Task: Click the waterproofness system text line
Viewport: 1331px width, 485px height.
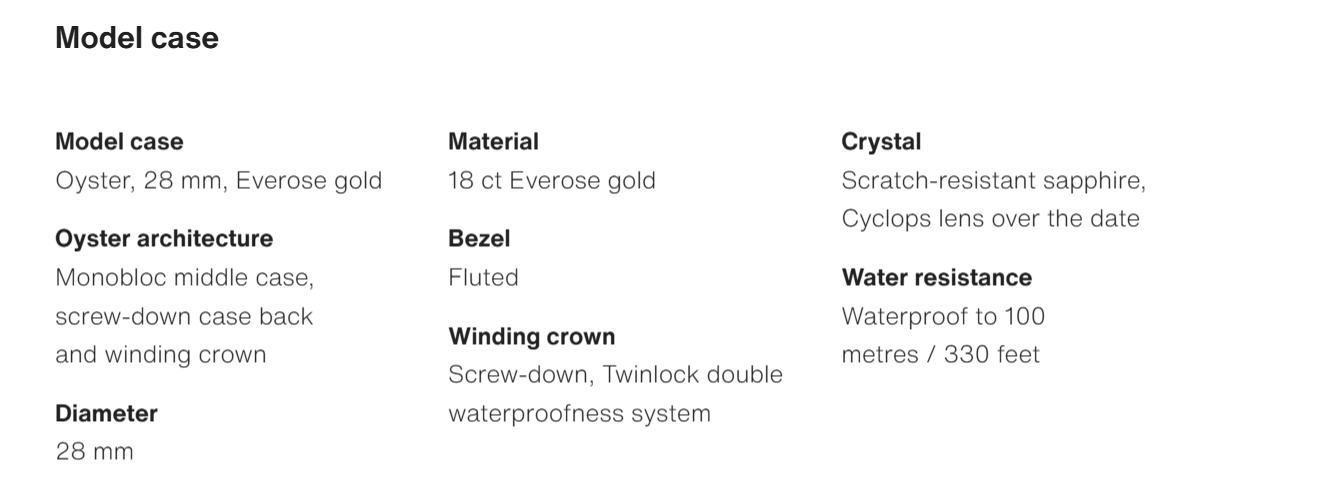Action: (579, 413)
